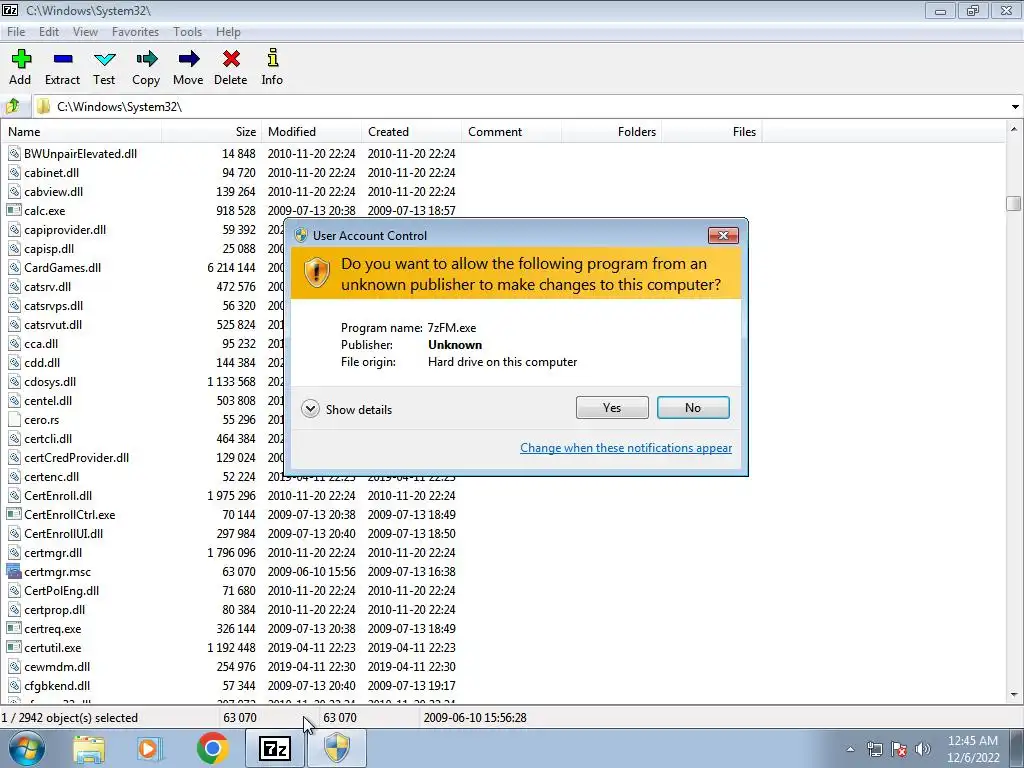Click the scrollbar down arrow
The width and height of the screenshot is (1024, 768).
click(1014, 695)
